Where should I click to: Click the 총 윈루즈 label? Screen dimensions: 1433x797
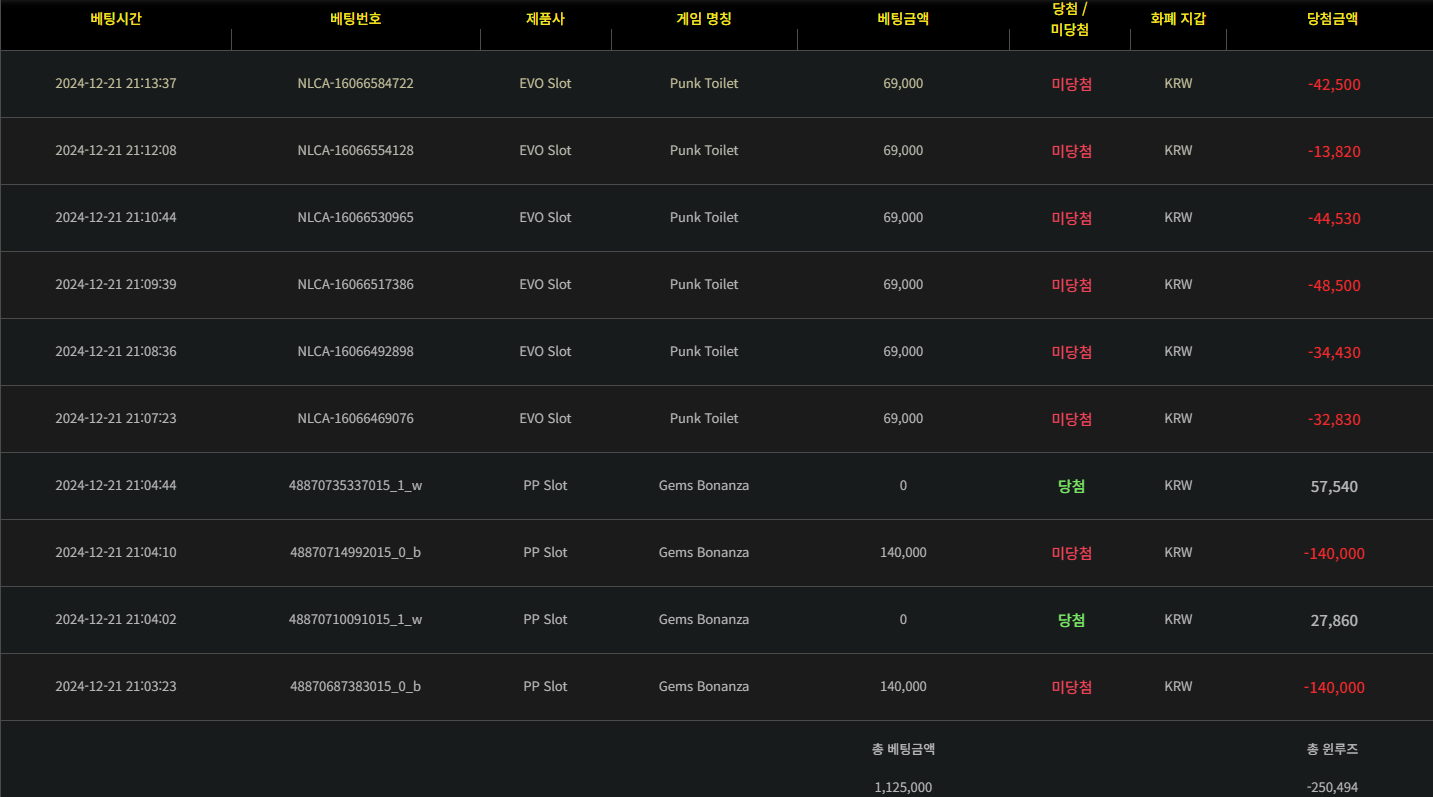click(1332, 749)
